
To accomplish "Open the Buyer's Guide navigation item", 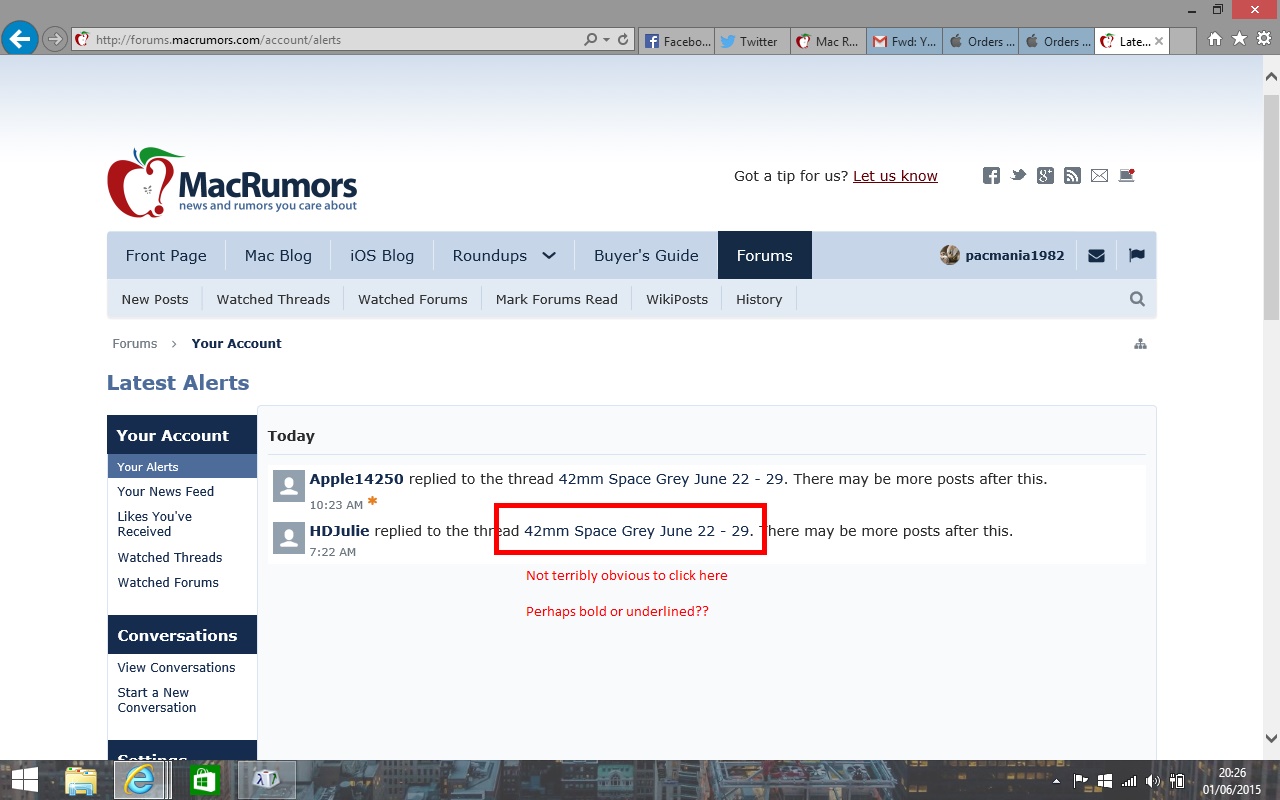I will (646, 255).
